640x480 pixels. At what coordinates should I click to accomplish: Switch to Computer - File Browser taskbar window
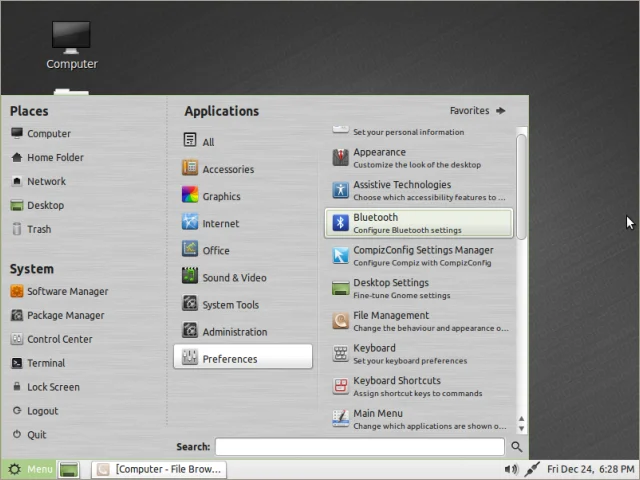click(x=159, y=469)
